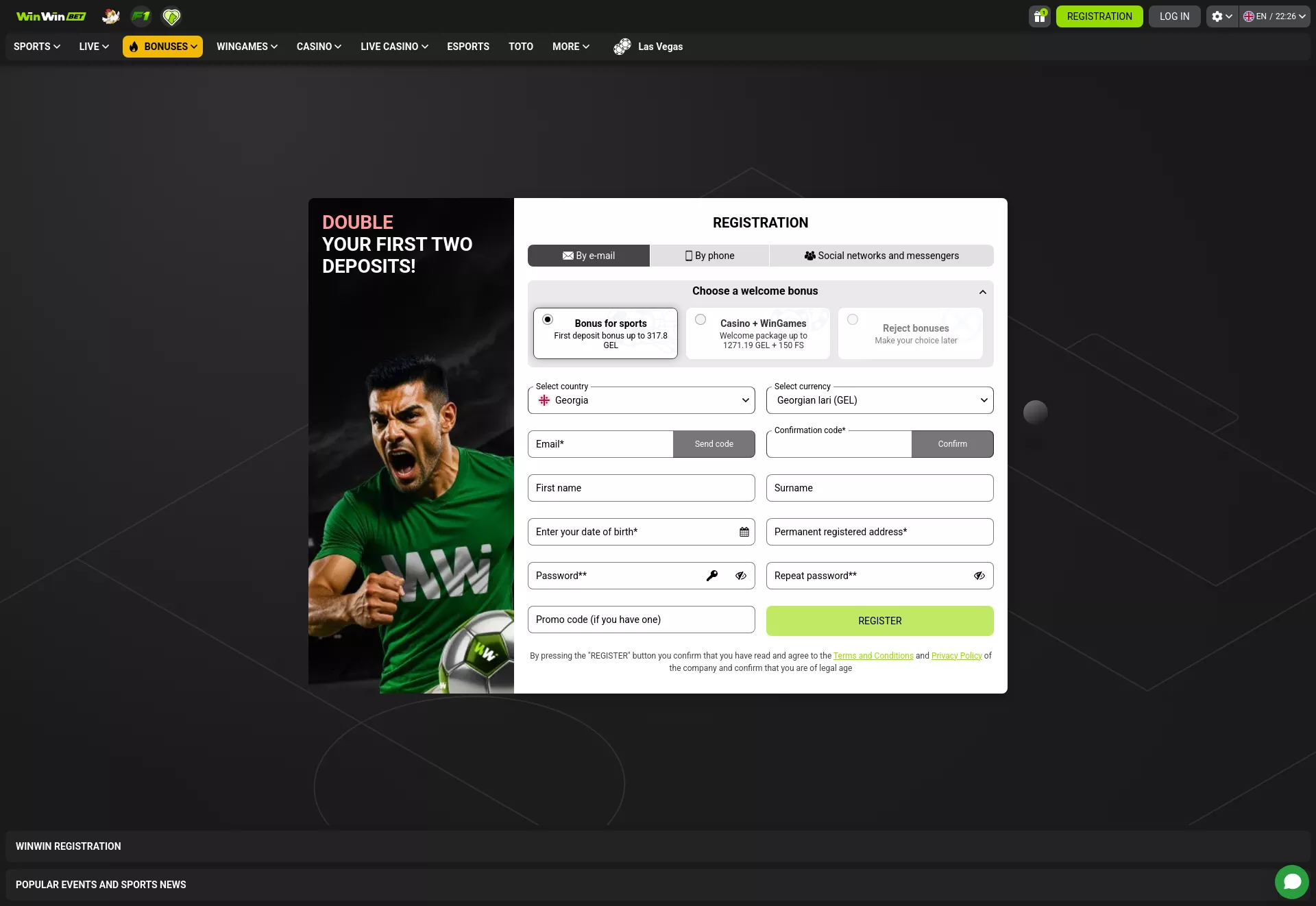
Task: Toggle Repeat password visibility eye
Action: pyautogui.click(x=979, y=576)
